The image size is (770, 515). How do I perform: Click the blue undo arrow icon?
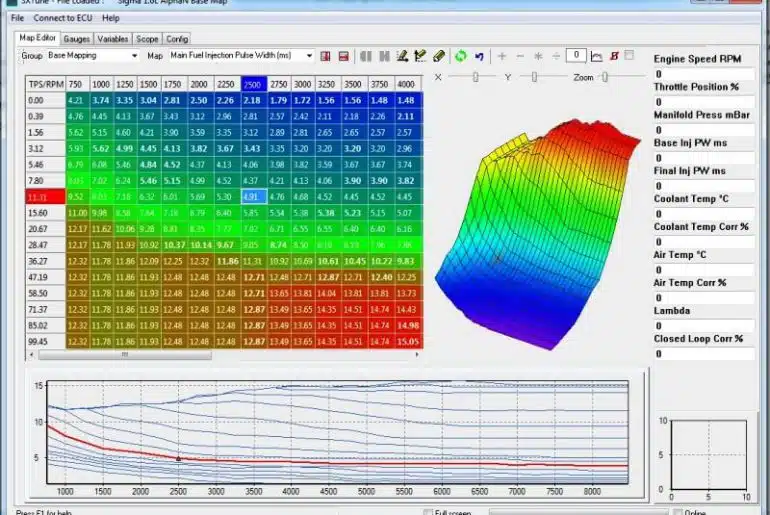click(x=479, y=56)
